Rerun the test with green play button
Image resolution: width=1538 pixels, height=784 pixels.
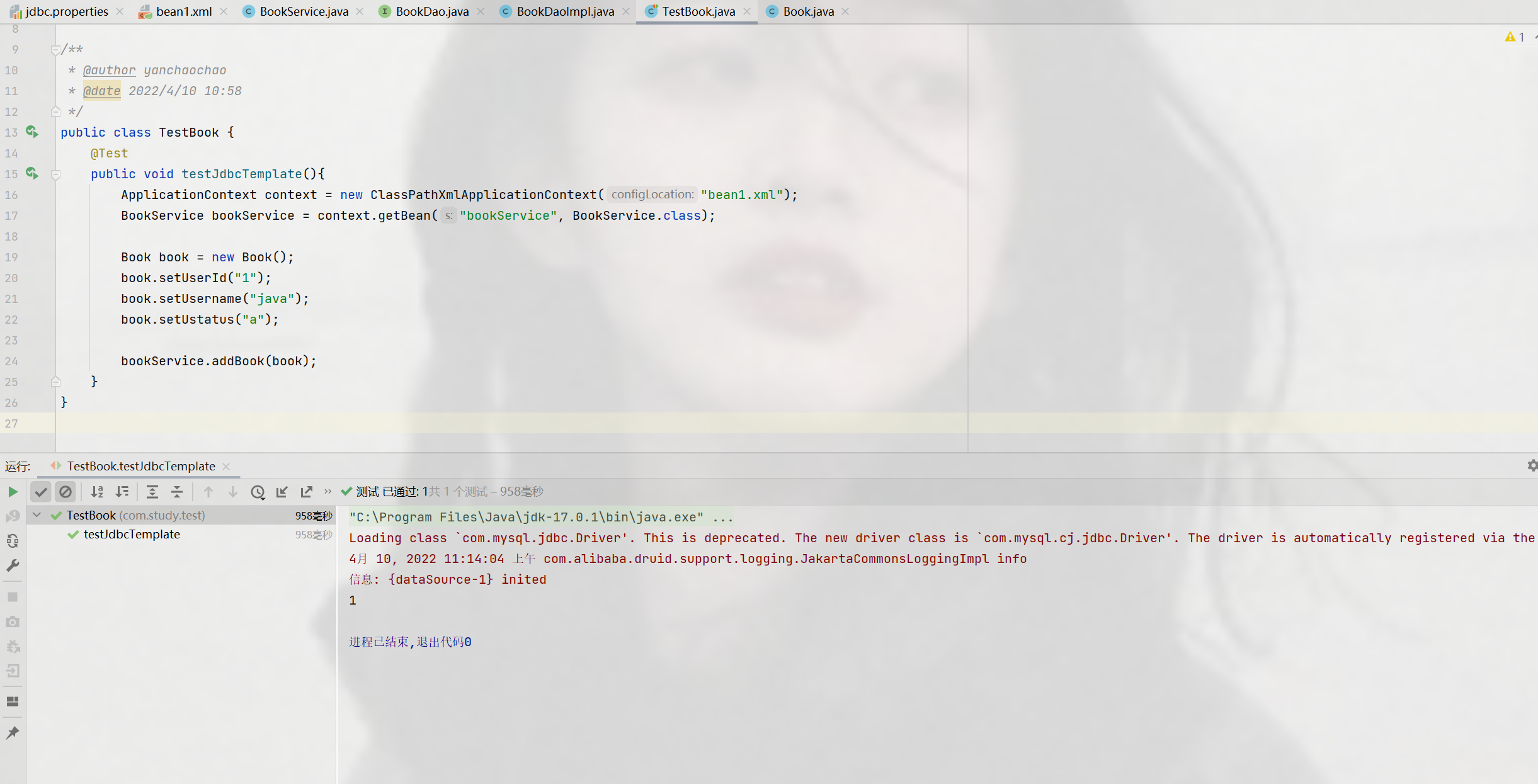click(x=13, y=492)
